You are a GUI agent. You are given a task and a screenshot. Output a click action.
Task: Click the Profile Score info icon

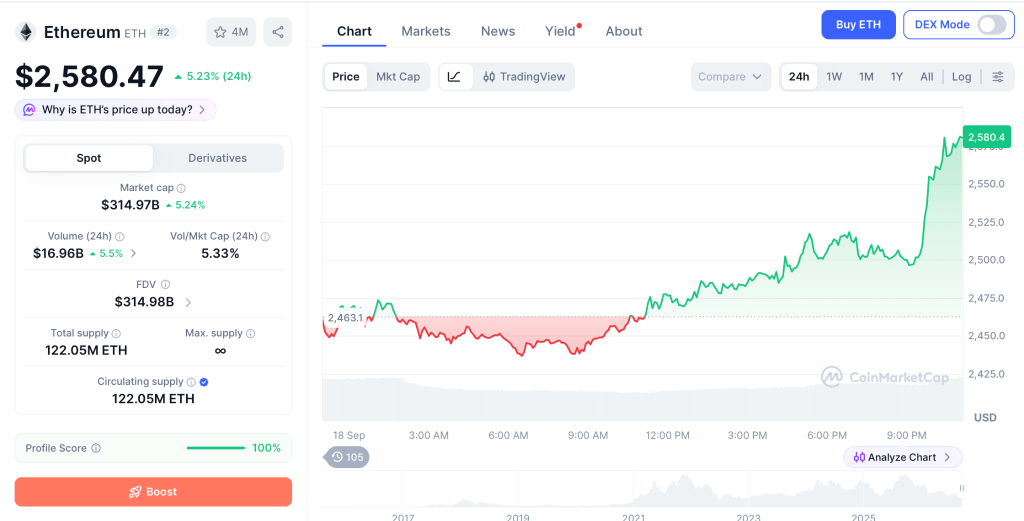pos(96,449)
